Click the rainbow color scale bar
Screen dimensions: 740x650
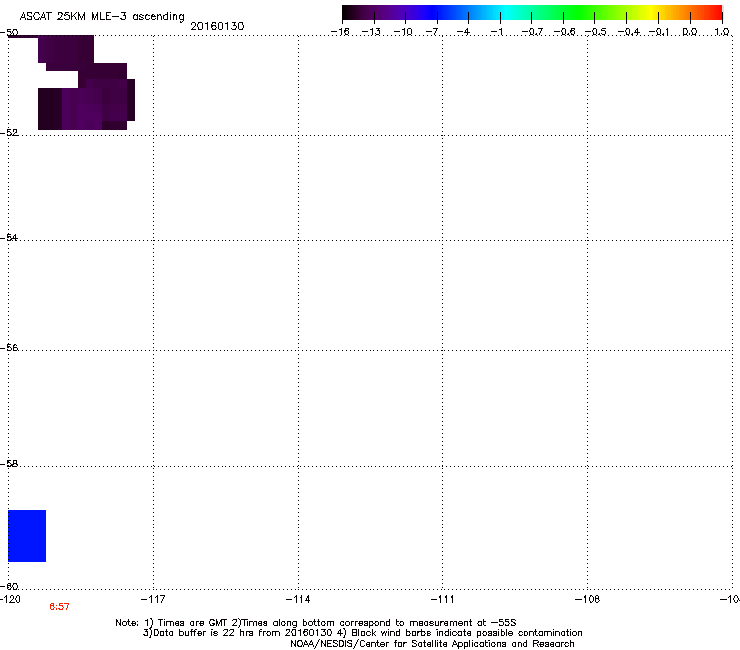[x=532, y=13]
